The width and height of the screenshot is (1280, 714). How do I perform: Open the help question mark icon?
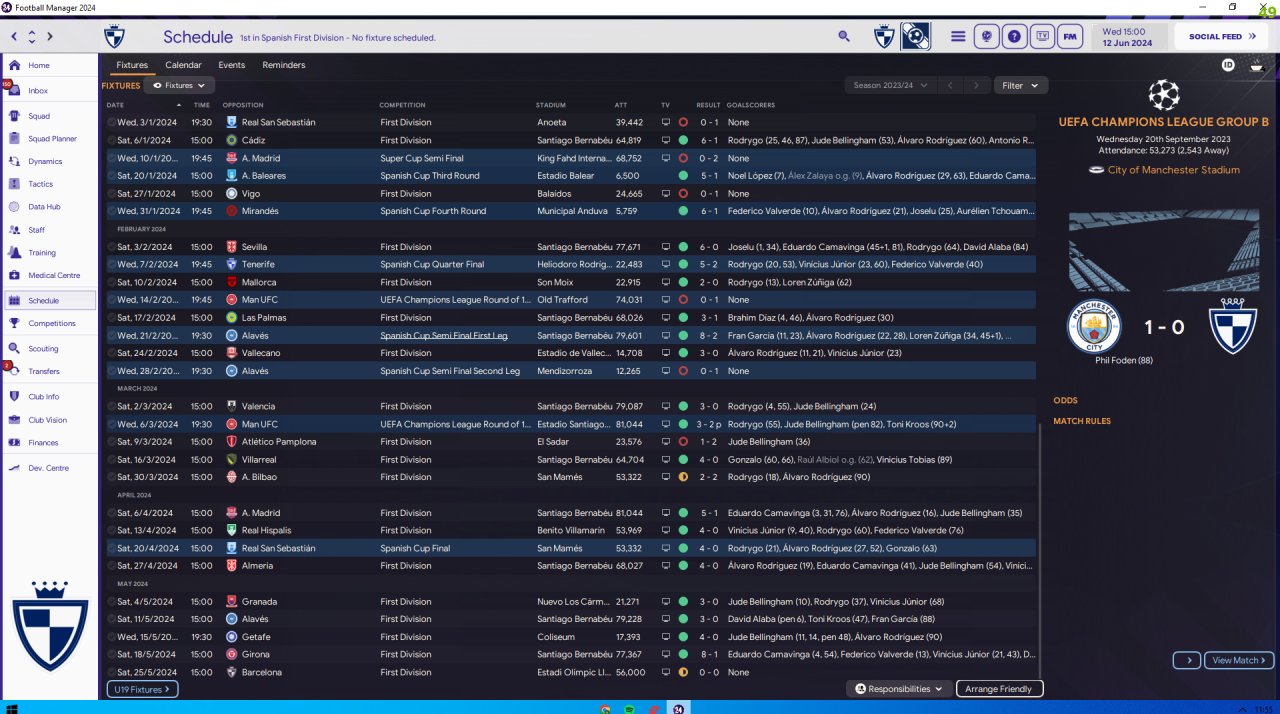(1015, 37)
